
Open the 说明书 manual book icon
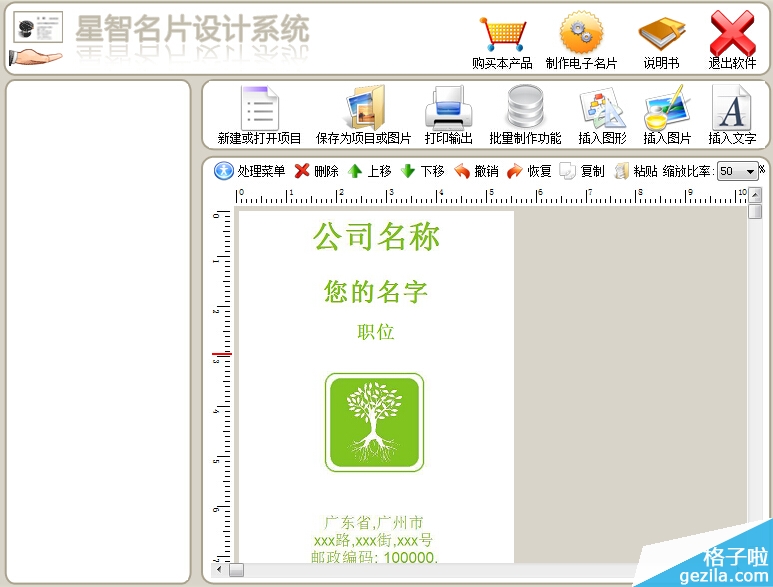(x=661, y=36)
